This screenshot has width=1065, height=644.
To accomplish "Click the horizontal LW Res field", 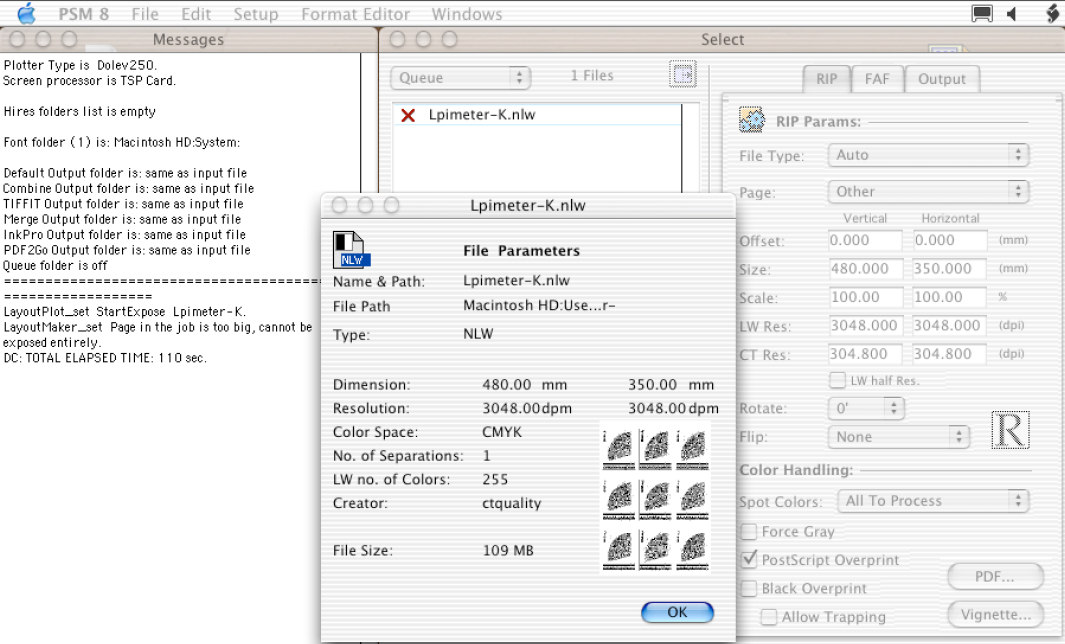I will click(x=950, y=326).
